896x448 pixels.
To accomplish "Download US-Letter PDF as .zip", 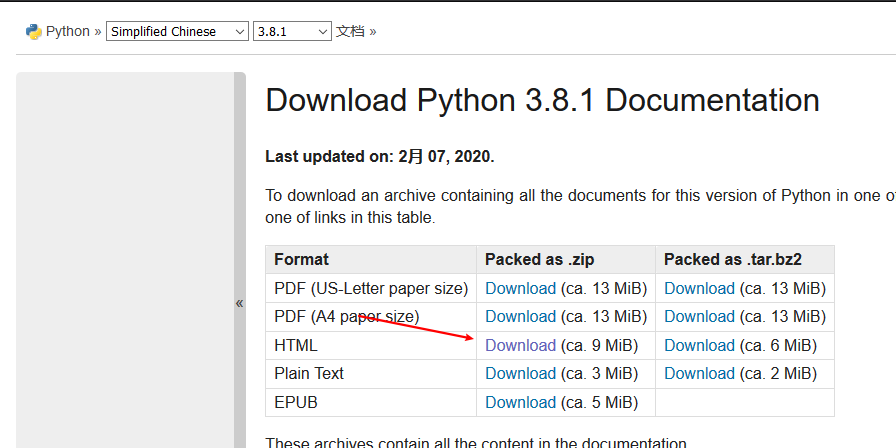I will click(x=521, y=289).
